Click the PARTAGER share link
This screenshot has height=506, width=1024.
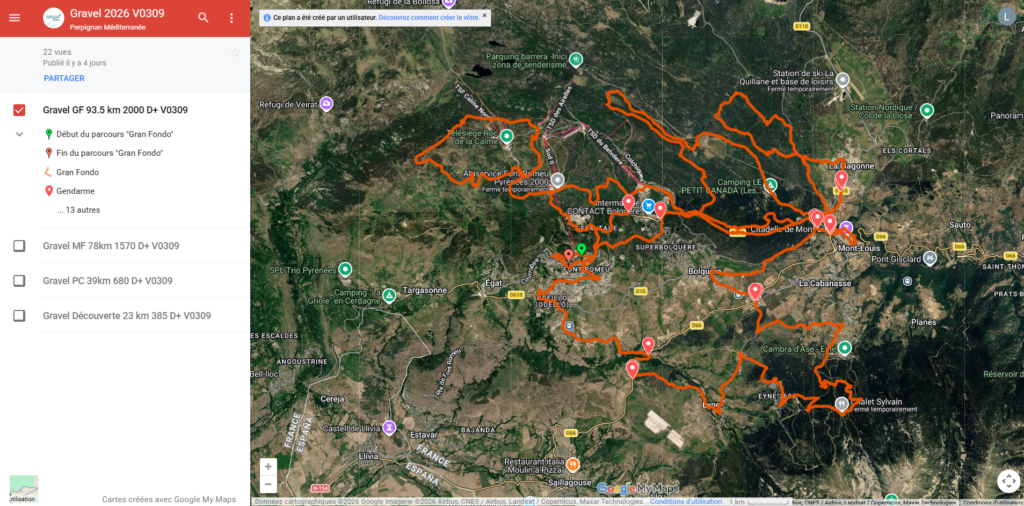(64, 78)
